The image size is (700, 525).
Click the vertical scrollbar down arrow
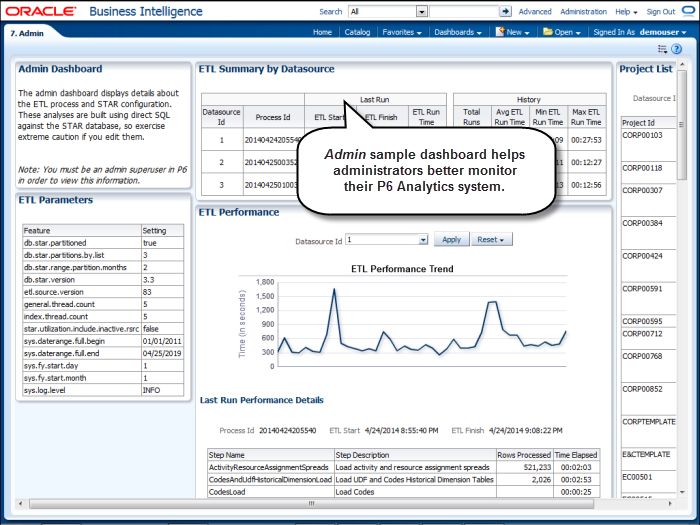pyautogui.click(x=682, y=492)
